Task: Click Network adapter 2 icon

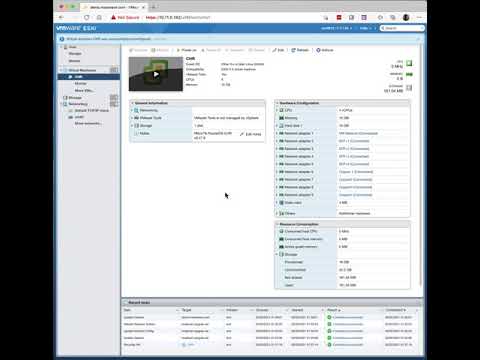Action: click(x=281, y=141)
